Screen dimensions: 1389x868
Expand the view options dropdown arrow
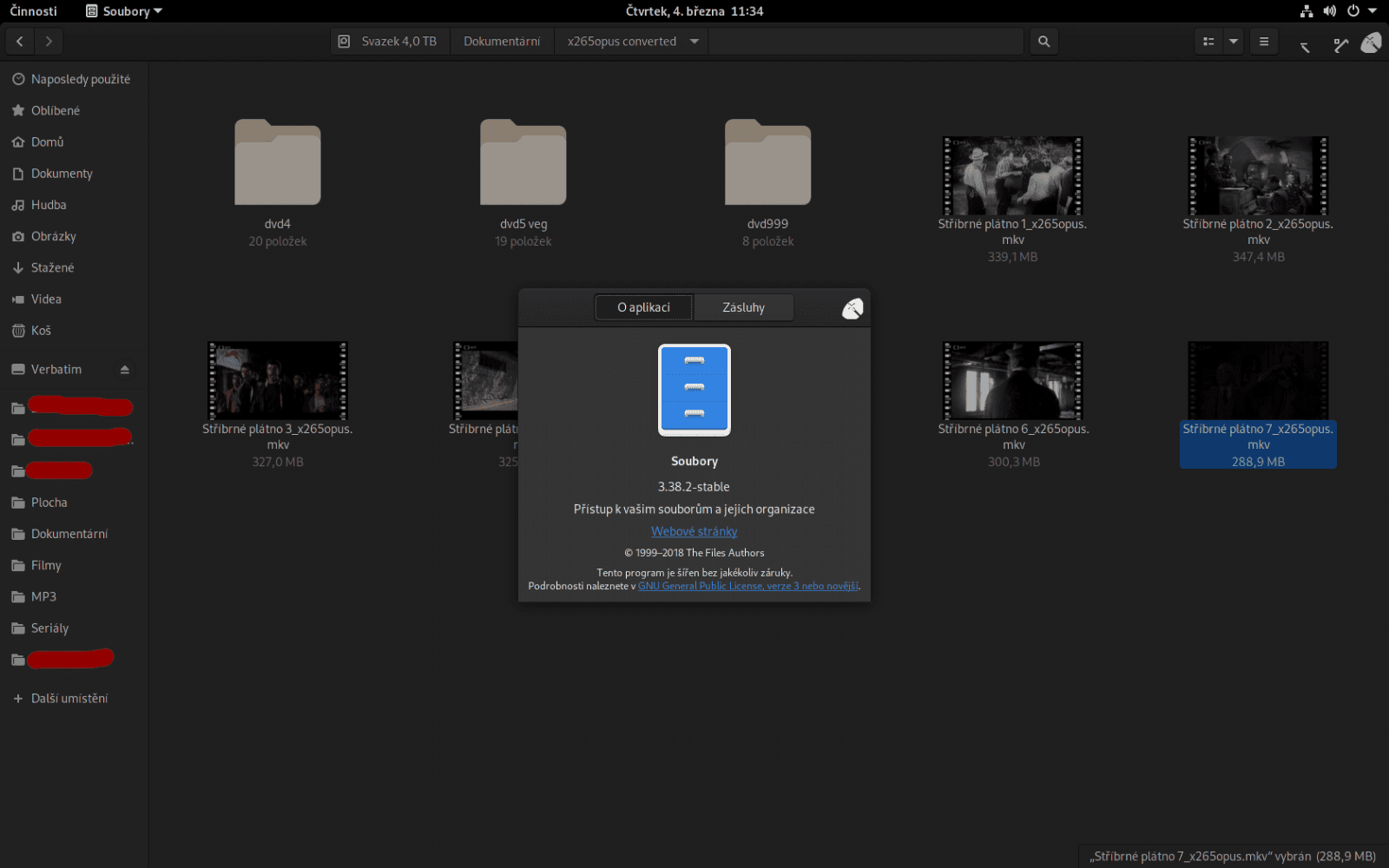1233,41
